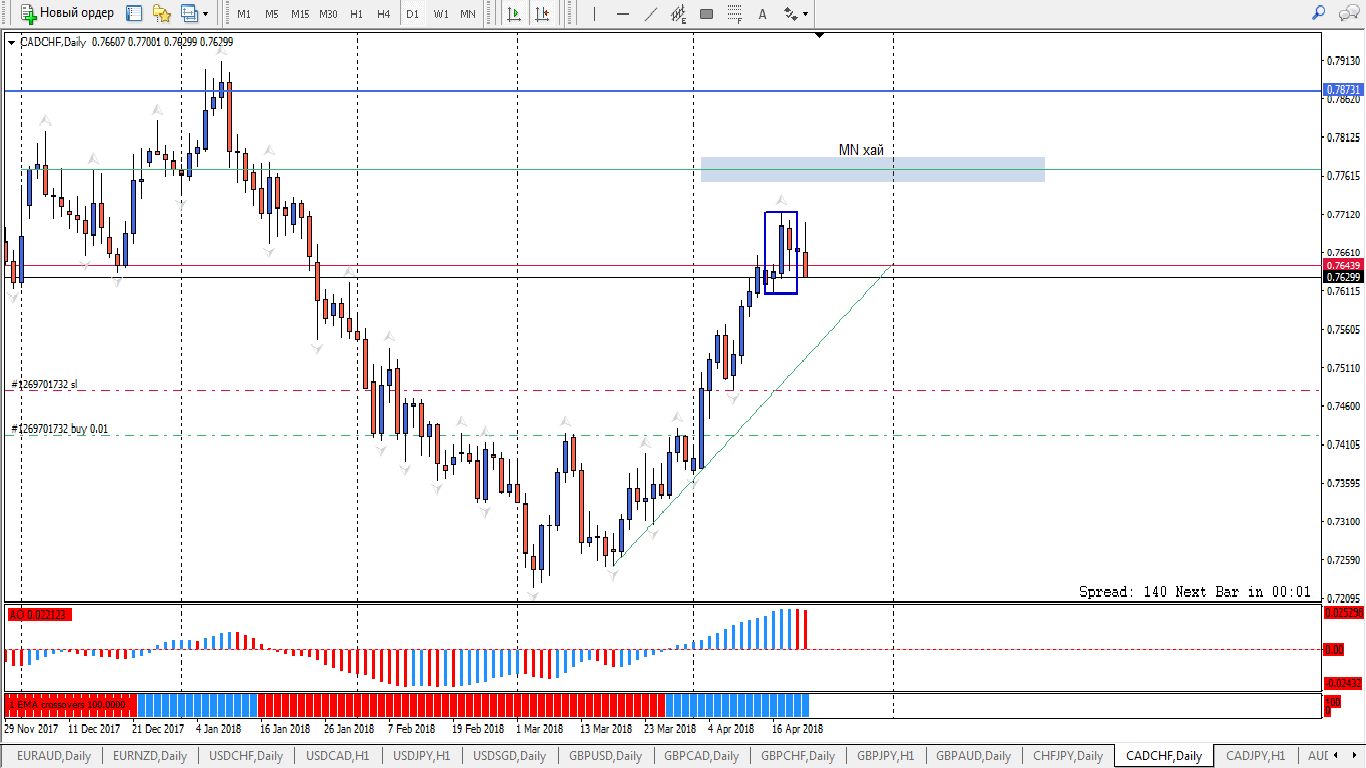Image resolution: width=1366 pixels, height=768 pixels.
Task: Click the New Order button
Action: (68, 13)
